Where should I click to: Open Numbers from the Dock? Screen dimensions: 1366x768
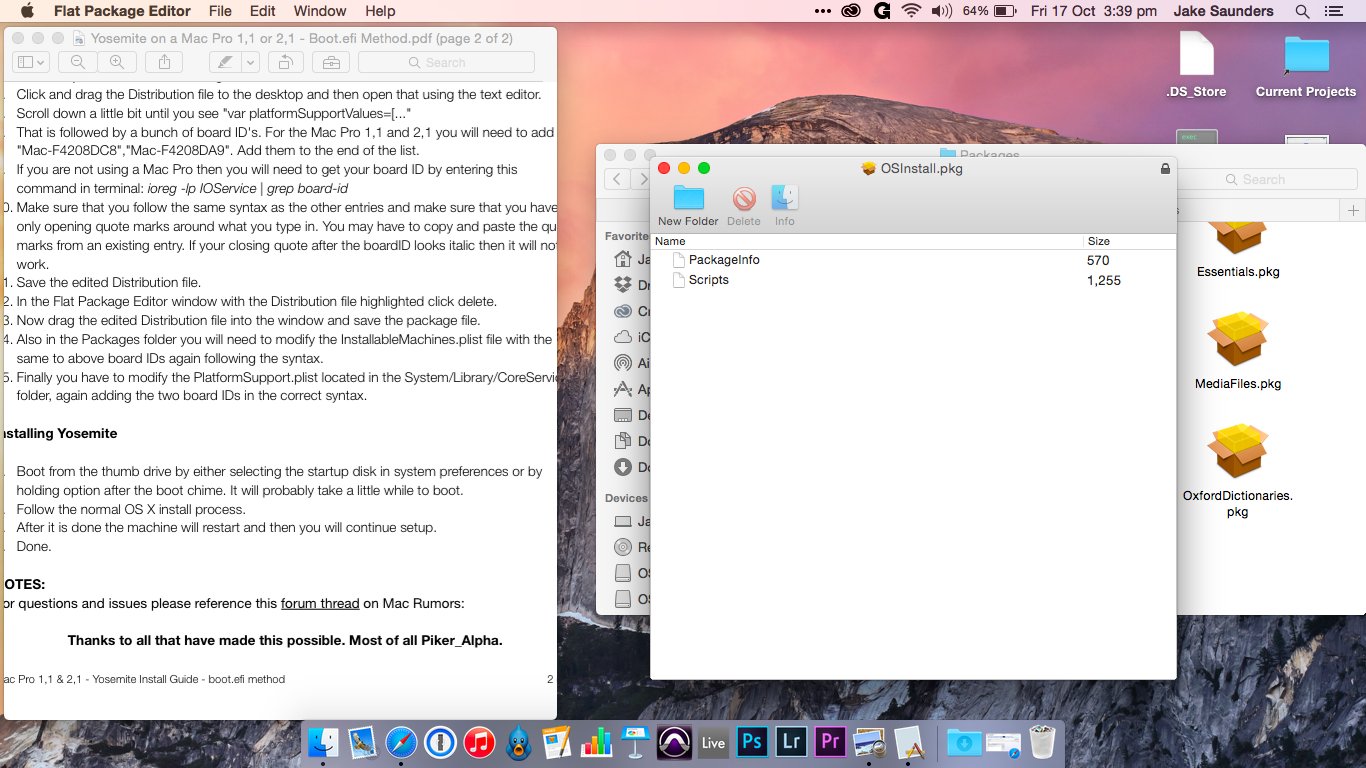pos(596,742)
